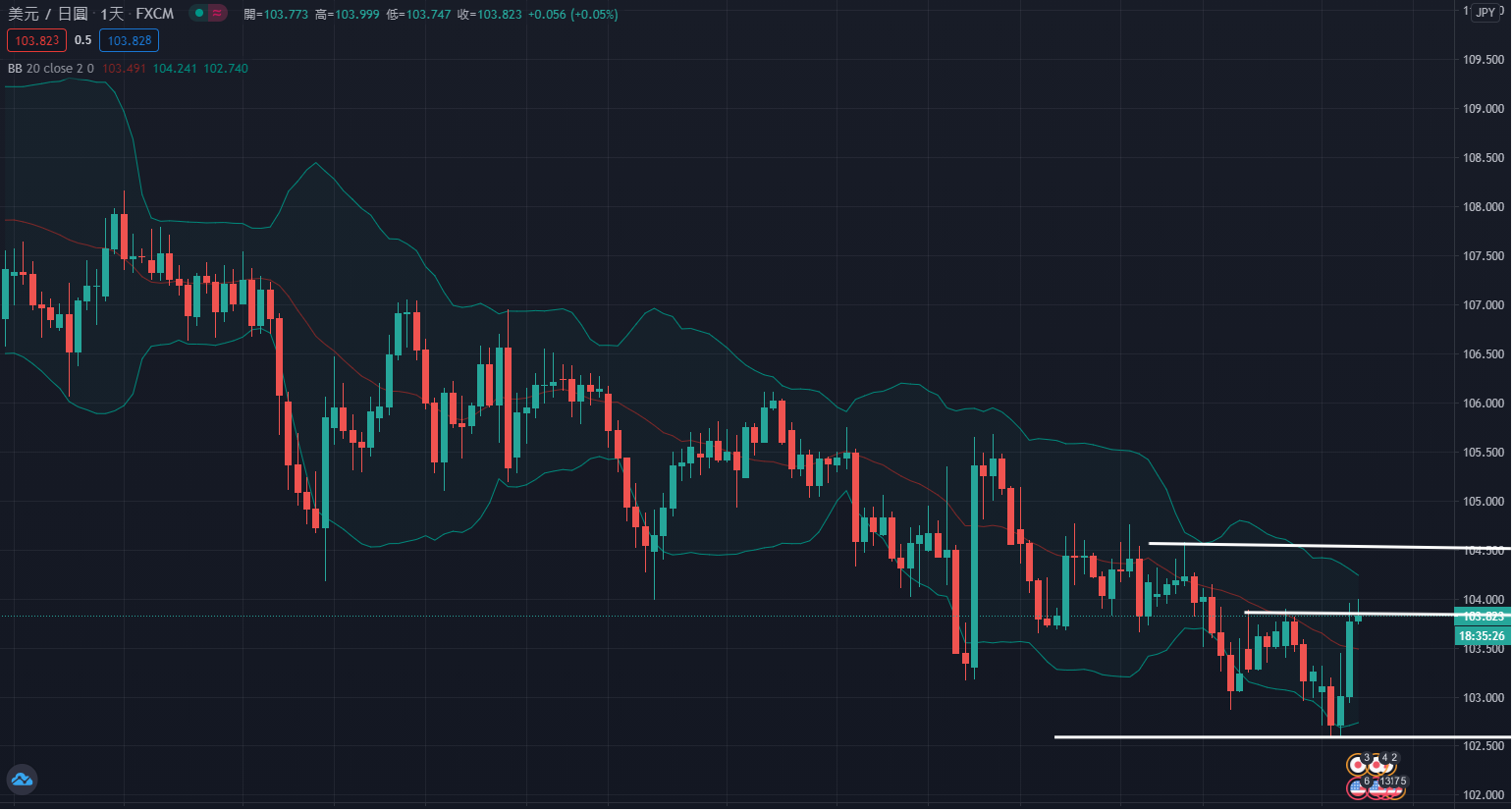Click the 0.5 spread value
Screen dimensions: 1512x810
point(82,40)
